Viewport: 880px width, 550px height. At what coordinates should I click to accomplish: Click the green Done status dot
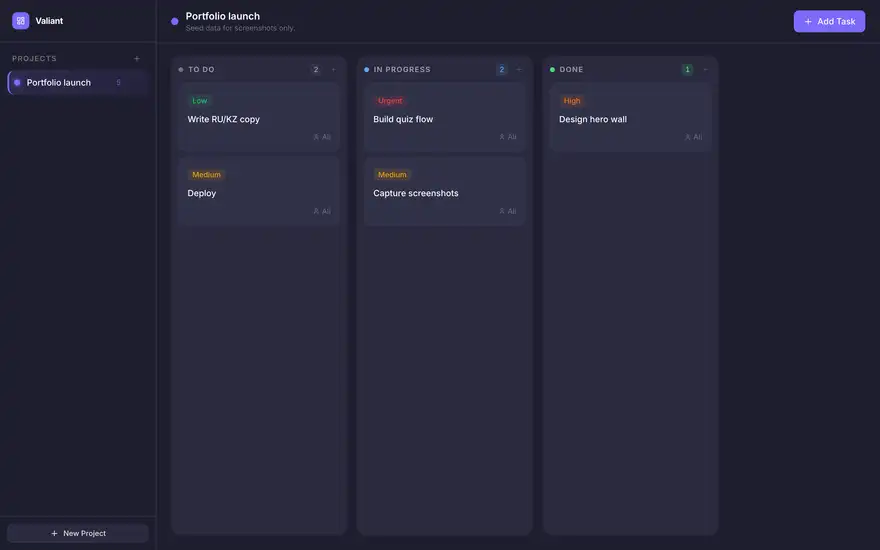point(552,70)
